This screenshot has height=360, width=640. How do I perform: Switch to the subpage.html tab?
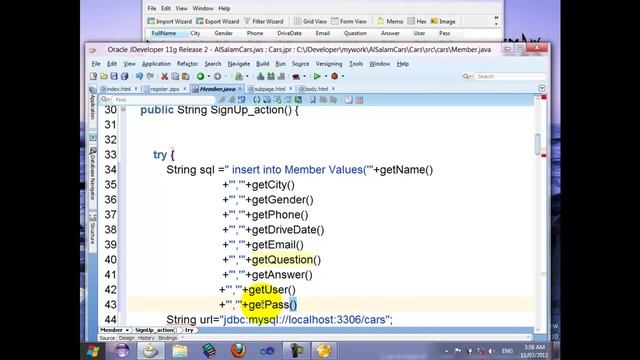pos(270,89)
